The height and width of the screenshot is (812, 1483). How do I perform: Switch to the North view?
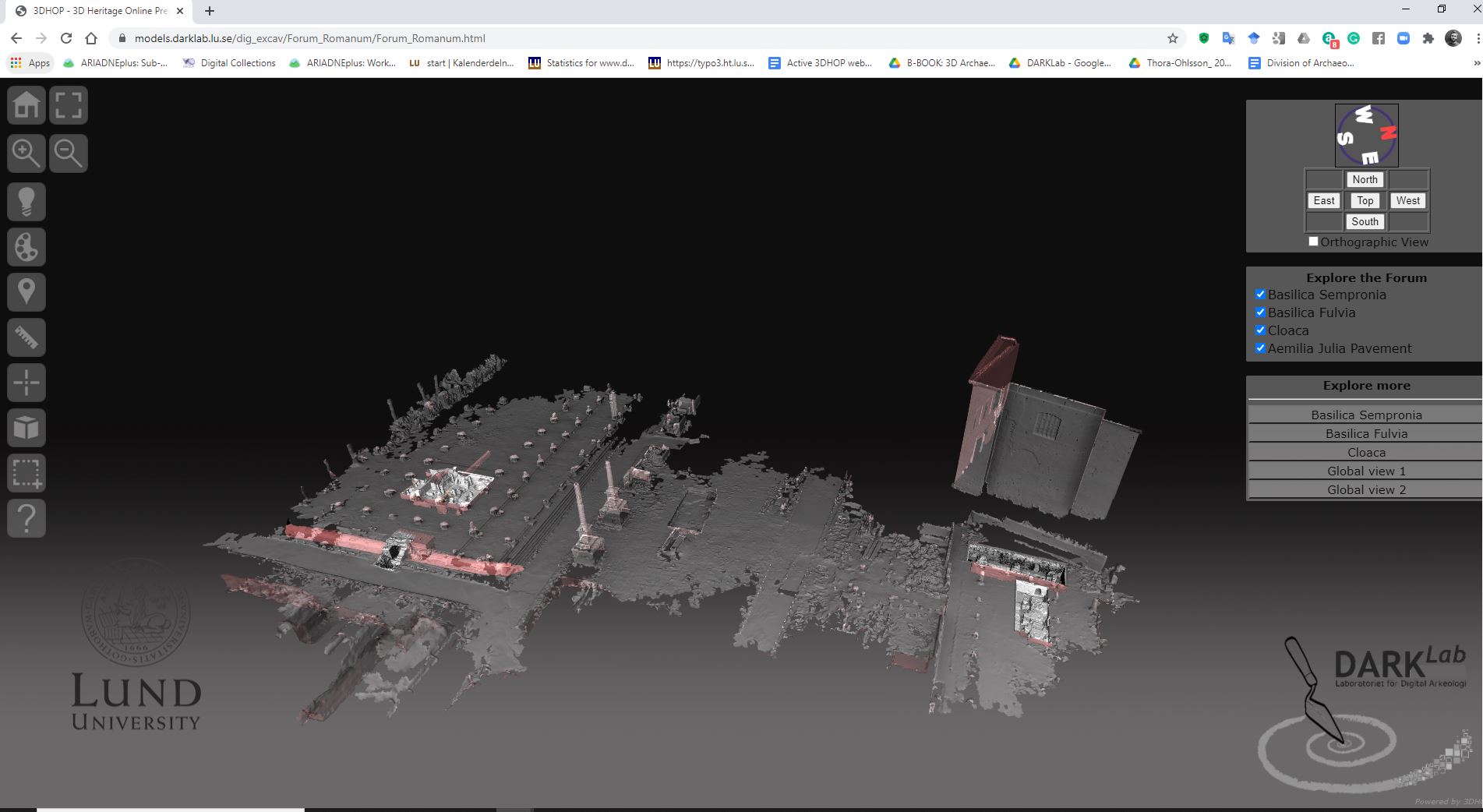[1365, 179]
